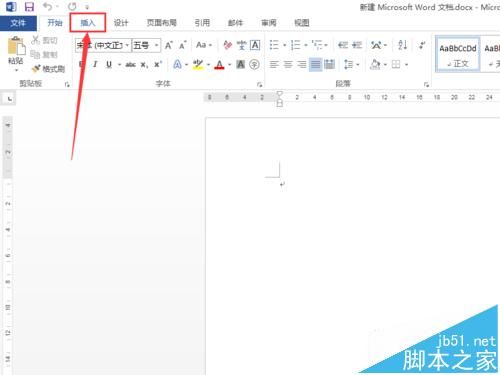Open the 视图 tab
This screenshot has height=375, width=500.
click(302, 23)
